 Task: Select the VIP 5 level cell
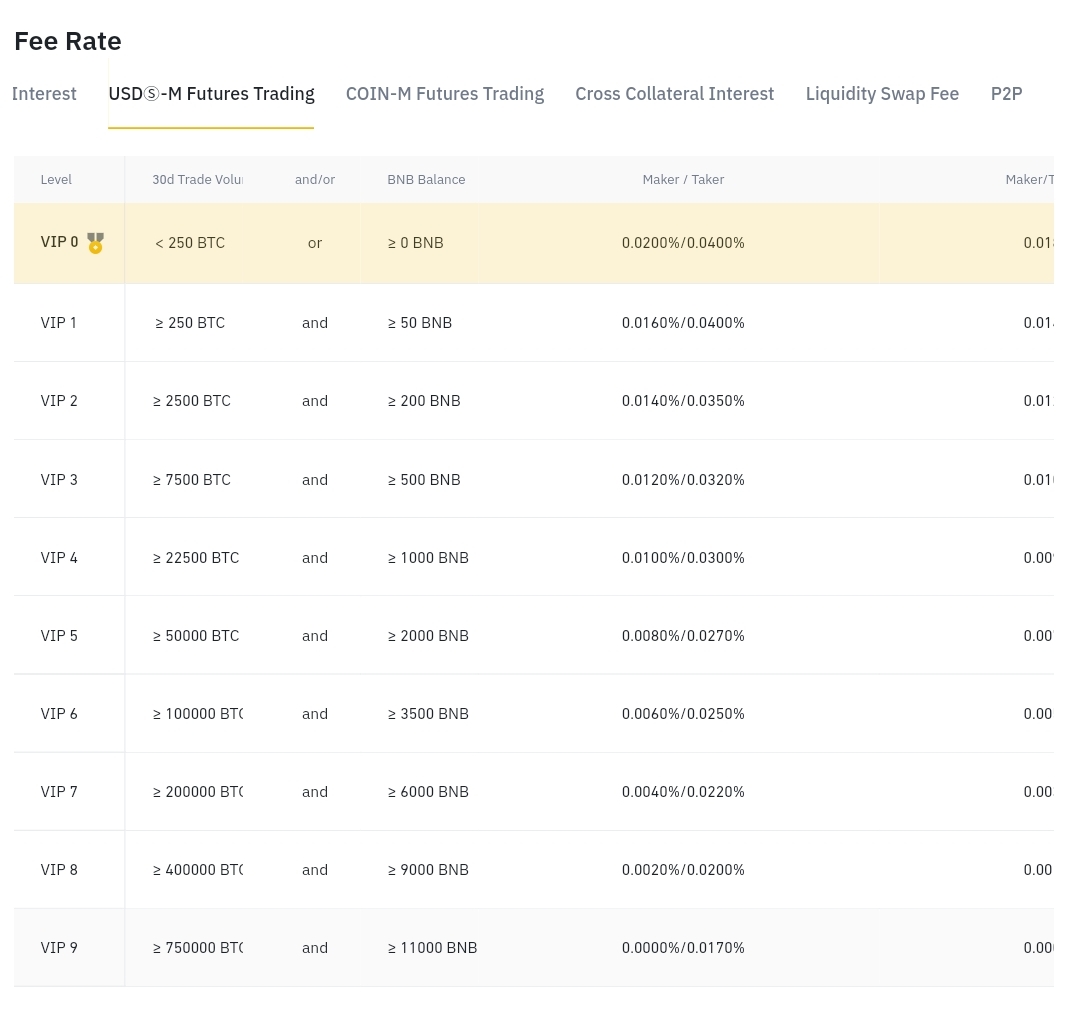[x=59, y=636]
